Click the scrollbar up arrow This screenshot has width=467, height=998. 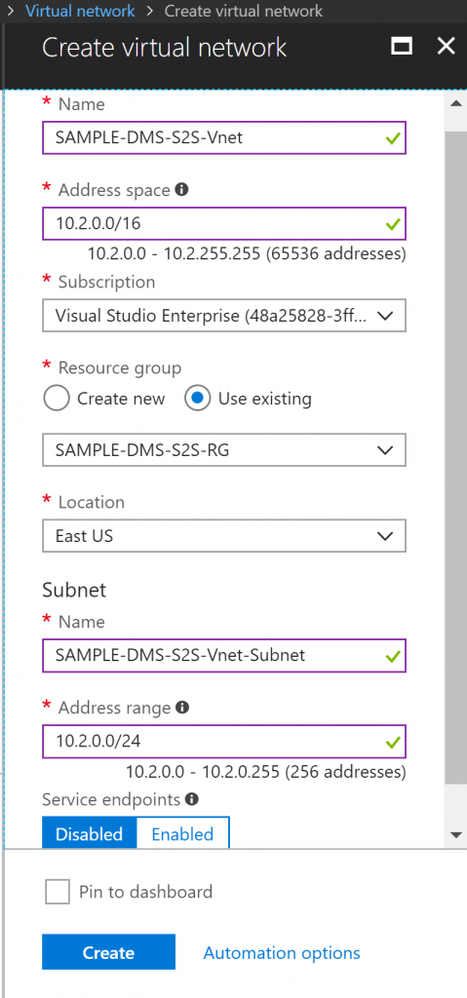click(x=456, y=103)
